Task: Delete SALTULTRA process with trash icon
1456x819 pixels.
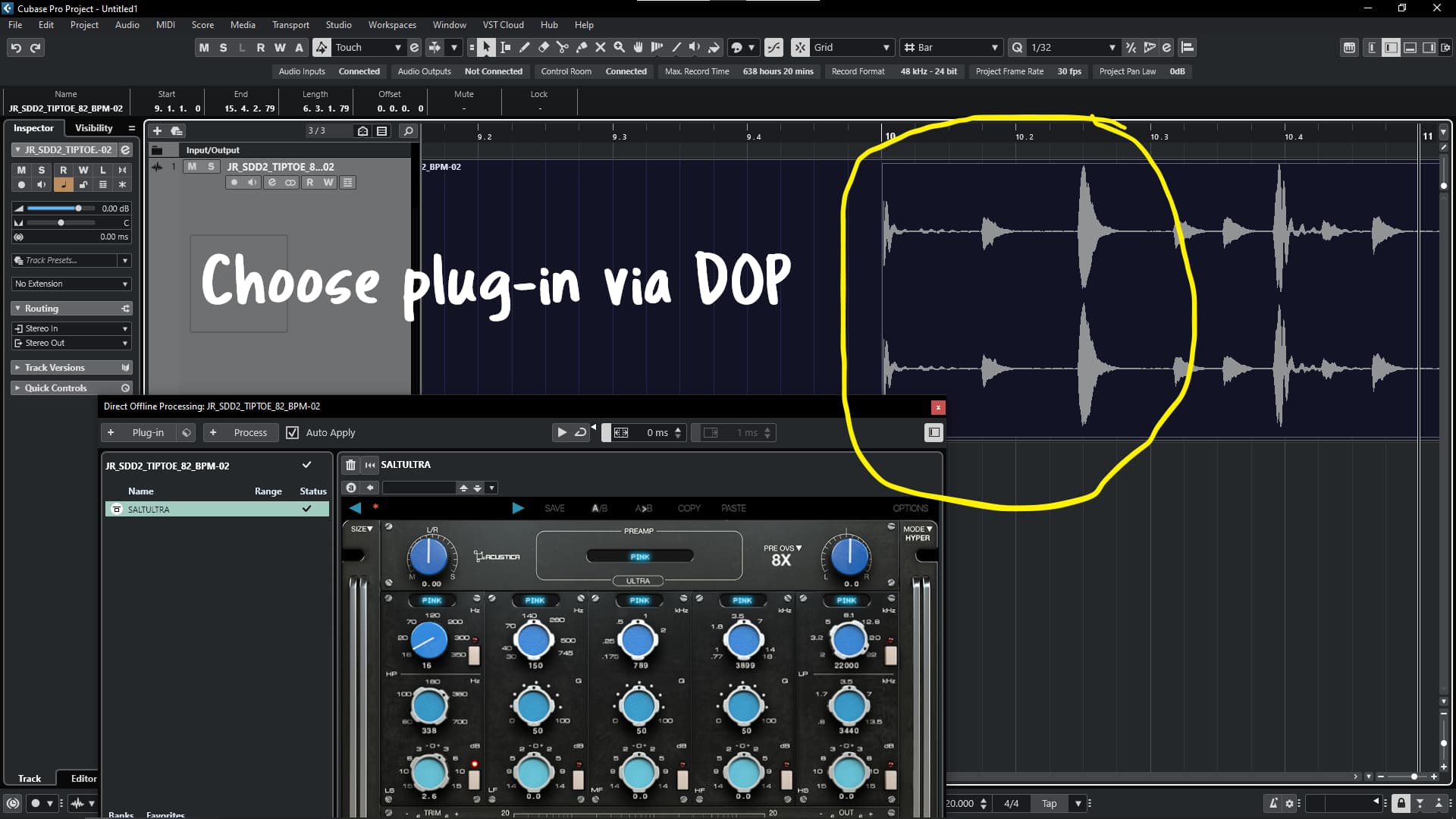Action: (350, 465)
